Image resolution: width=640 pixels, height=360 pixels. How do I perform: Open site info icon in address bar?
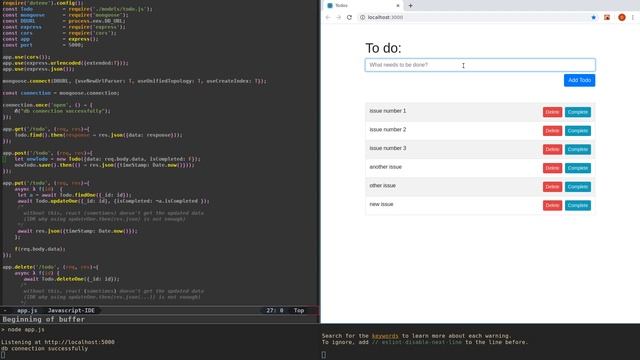point(362,17)
